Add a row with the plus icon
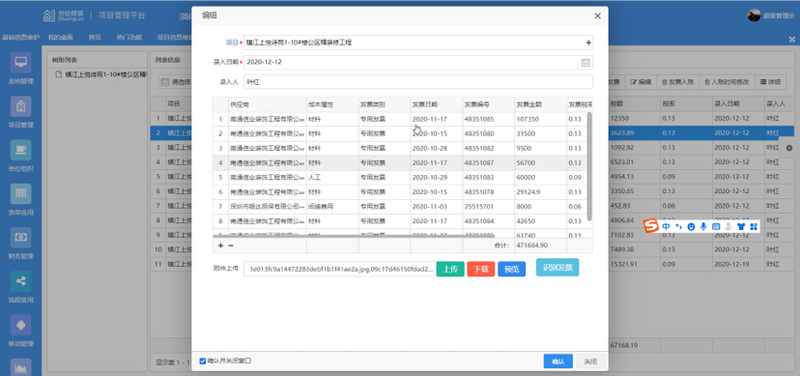Screen dimensions: 800x376 coord(220,245)
